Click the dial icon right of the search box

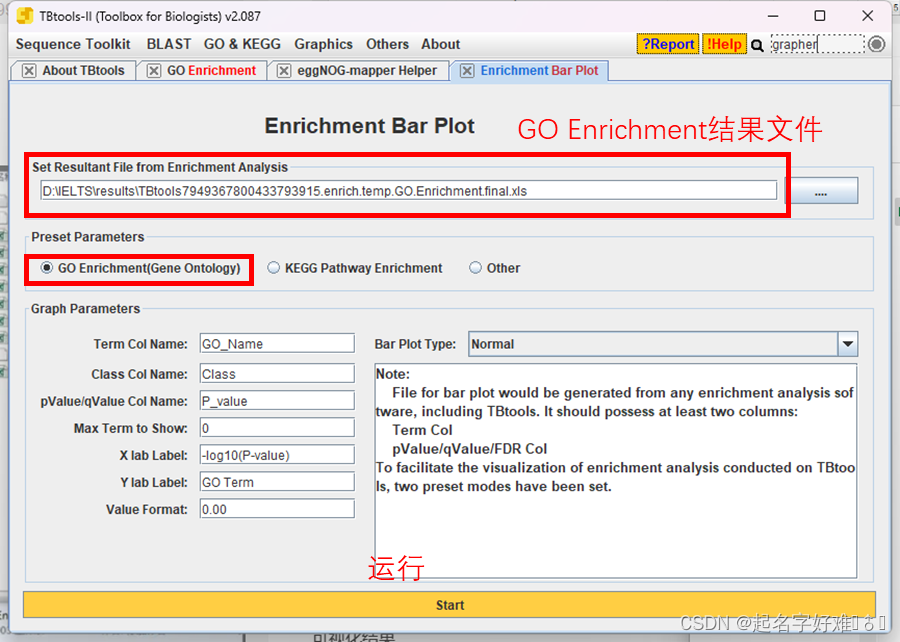point(876,44)
